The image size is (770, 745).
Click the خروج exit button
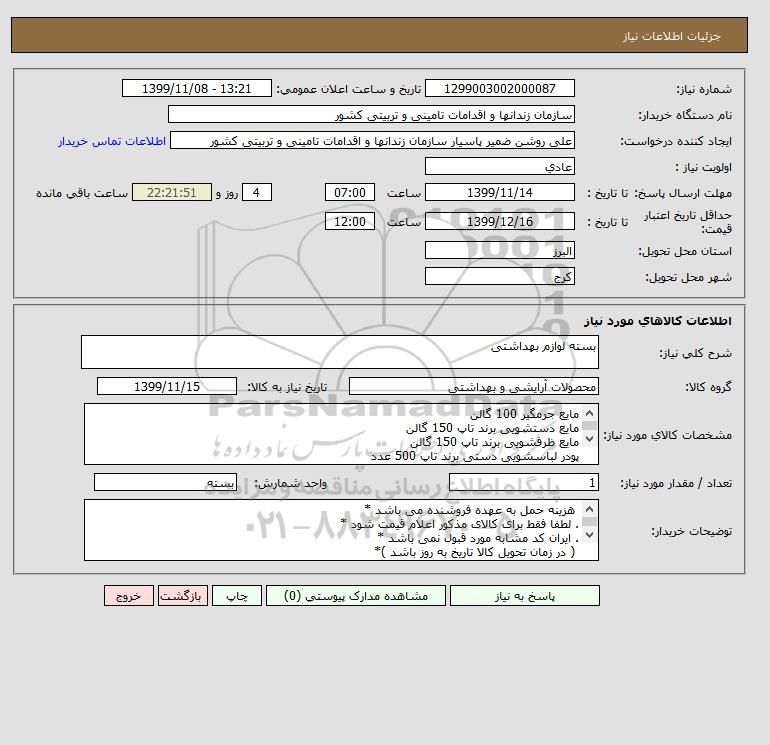point(129,596)
